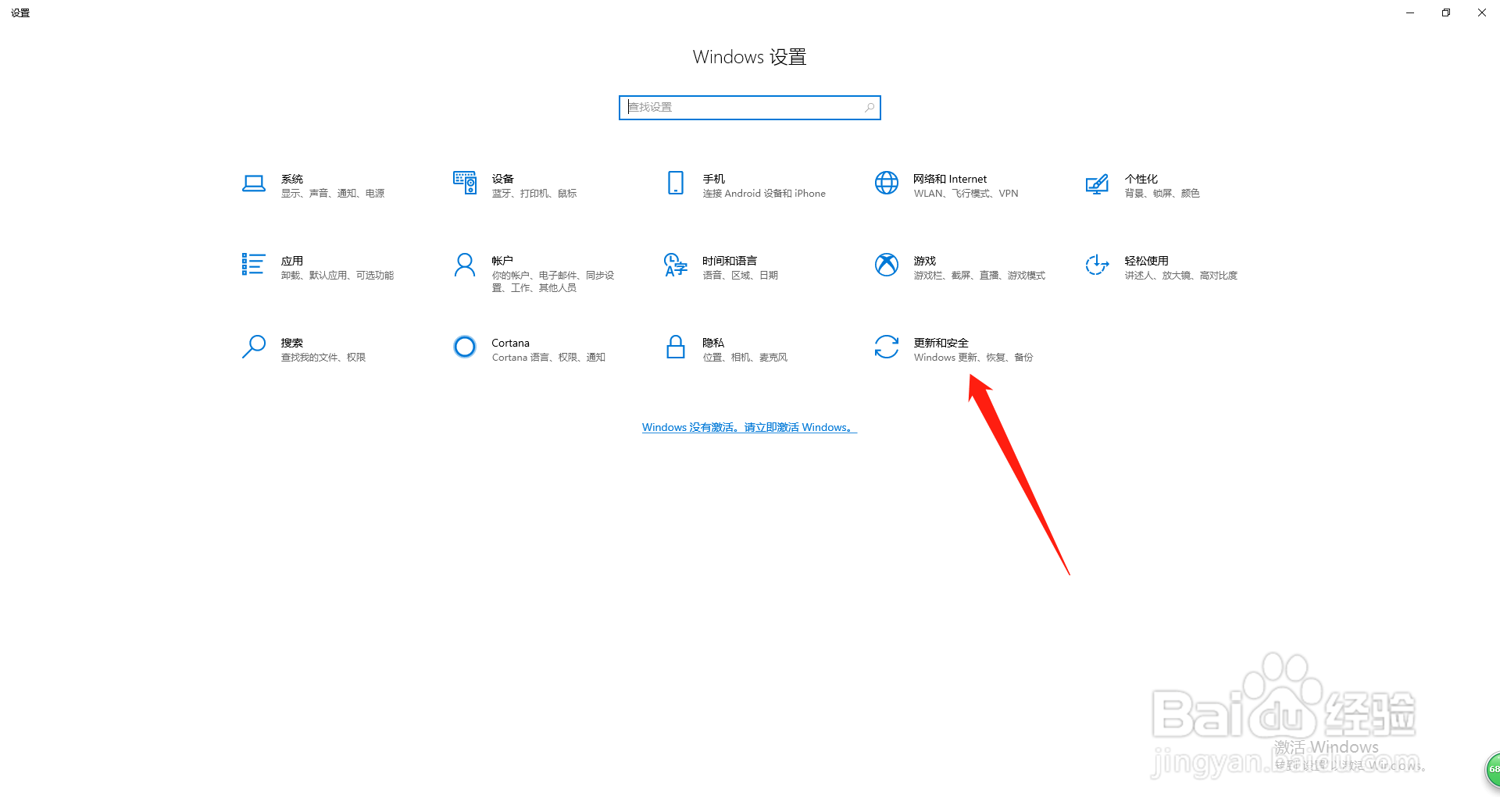Open the Personalization (个性化) paintbrush icon

click(1097, 183)
